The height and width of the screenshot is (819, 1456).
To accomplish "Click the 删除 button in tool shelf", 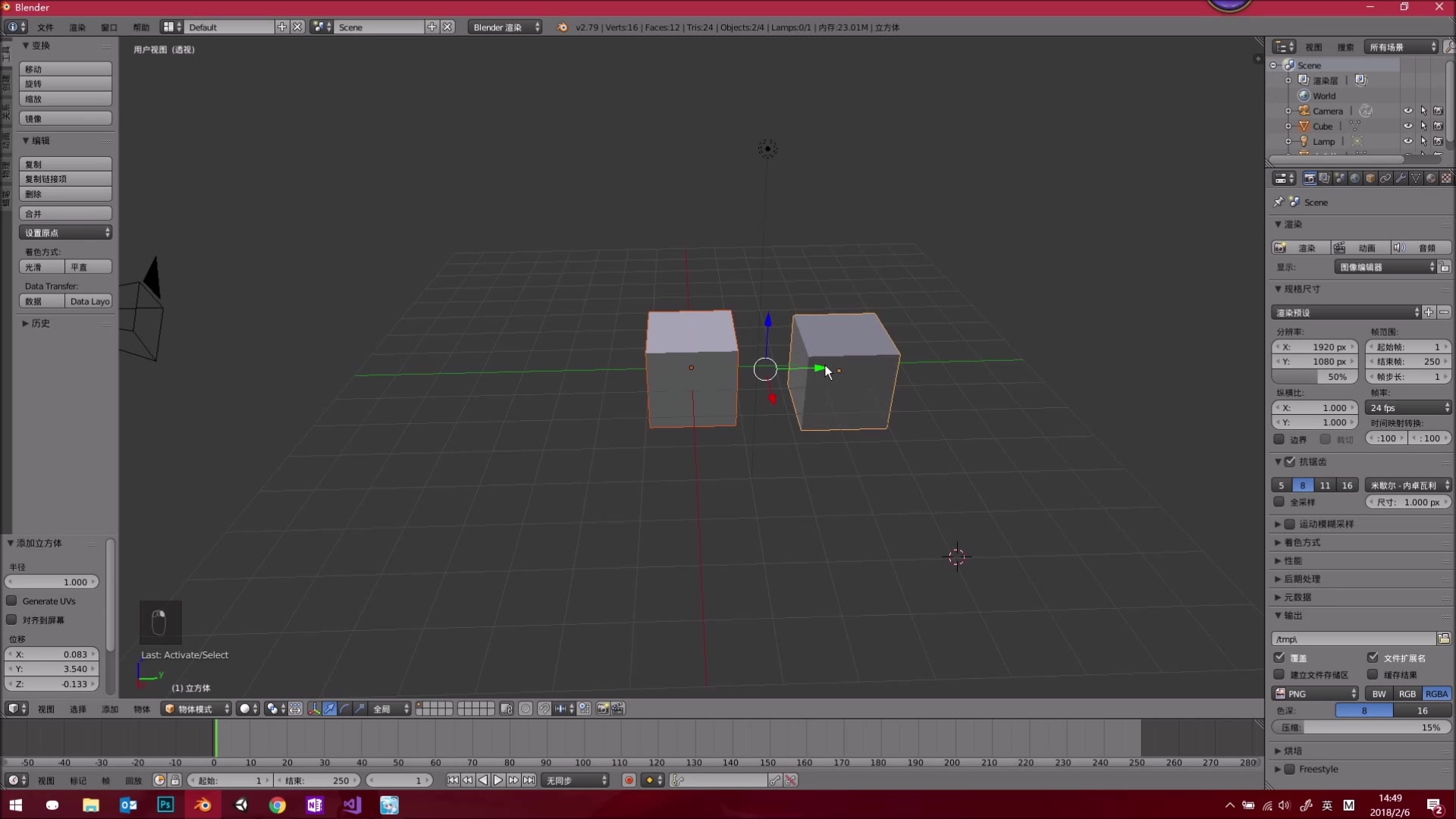I will click(65, 193).
